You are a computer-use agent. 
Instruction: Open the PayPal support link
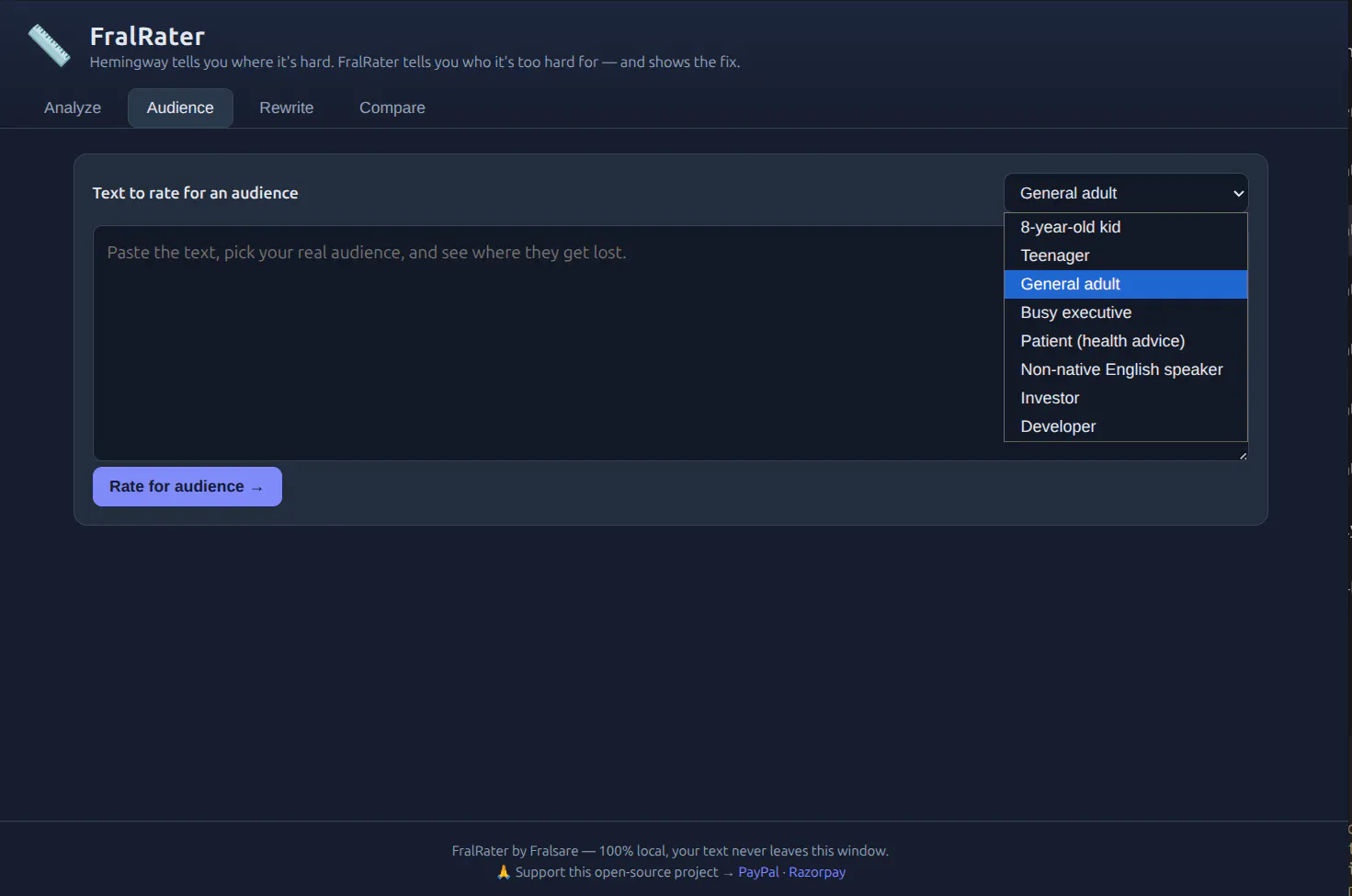pyautogui.click(x=758, y=872)
